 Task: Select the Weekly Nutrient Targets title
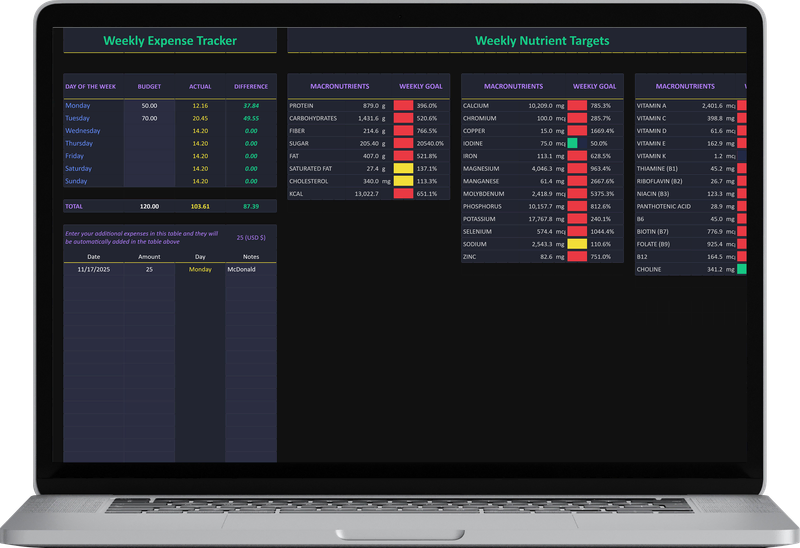(x=542, y=41)
